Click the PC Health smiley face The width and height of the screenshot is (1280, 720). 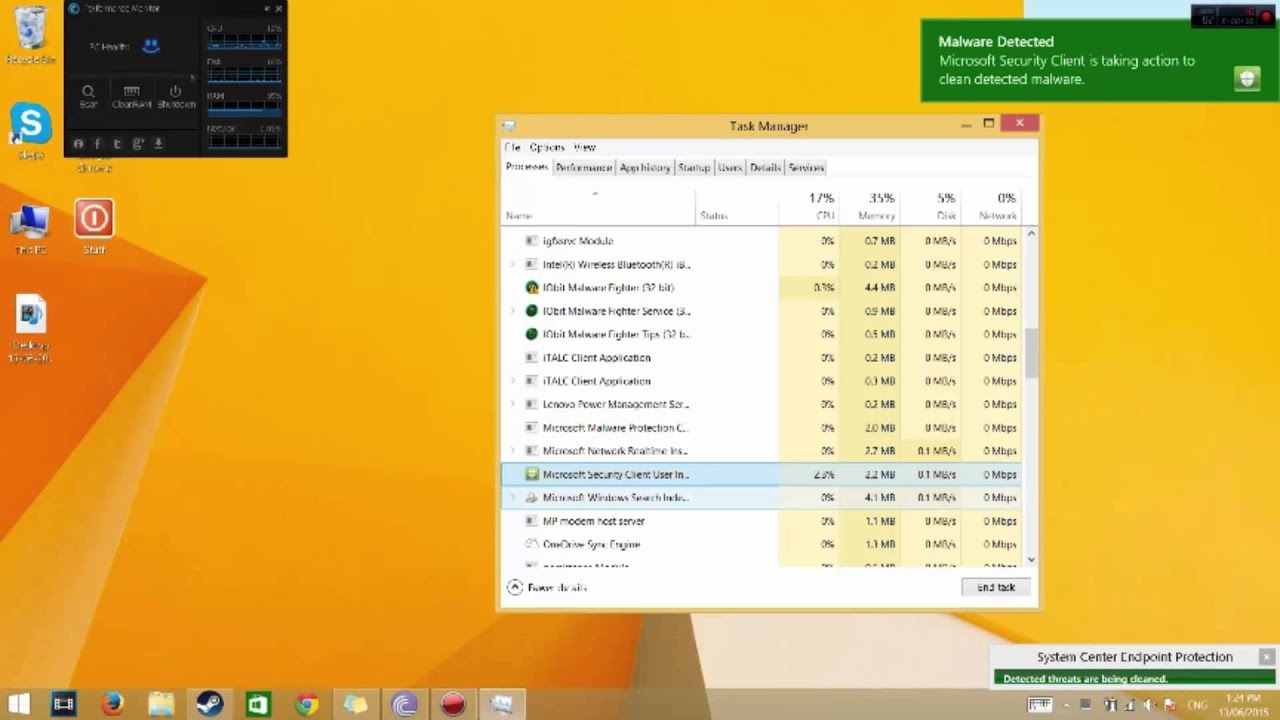pos(151,46)
